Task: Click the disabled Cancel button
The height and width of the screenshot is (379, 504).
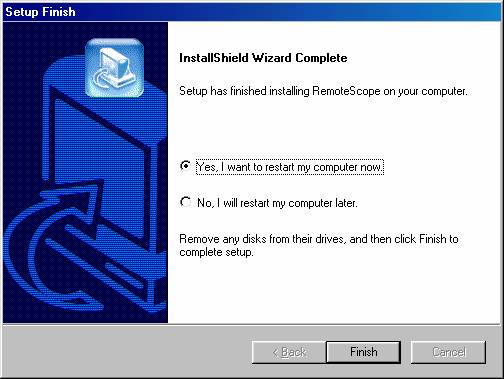Action: pos(448,352)
